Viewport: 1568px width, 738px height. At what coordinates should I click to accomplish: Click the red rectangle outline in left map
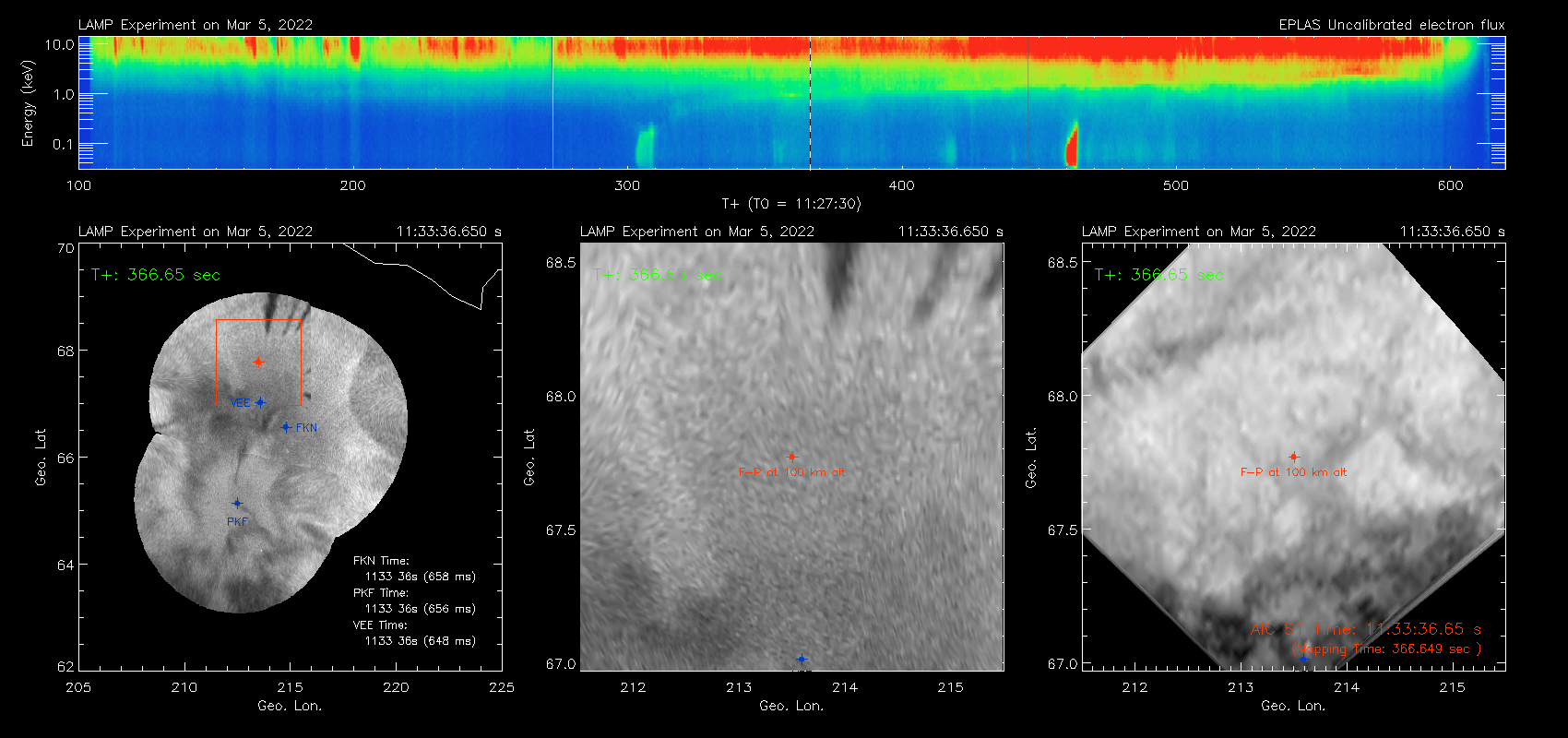258,362
